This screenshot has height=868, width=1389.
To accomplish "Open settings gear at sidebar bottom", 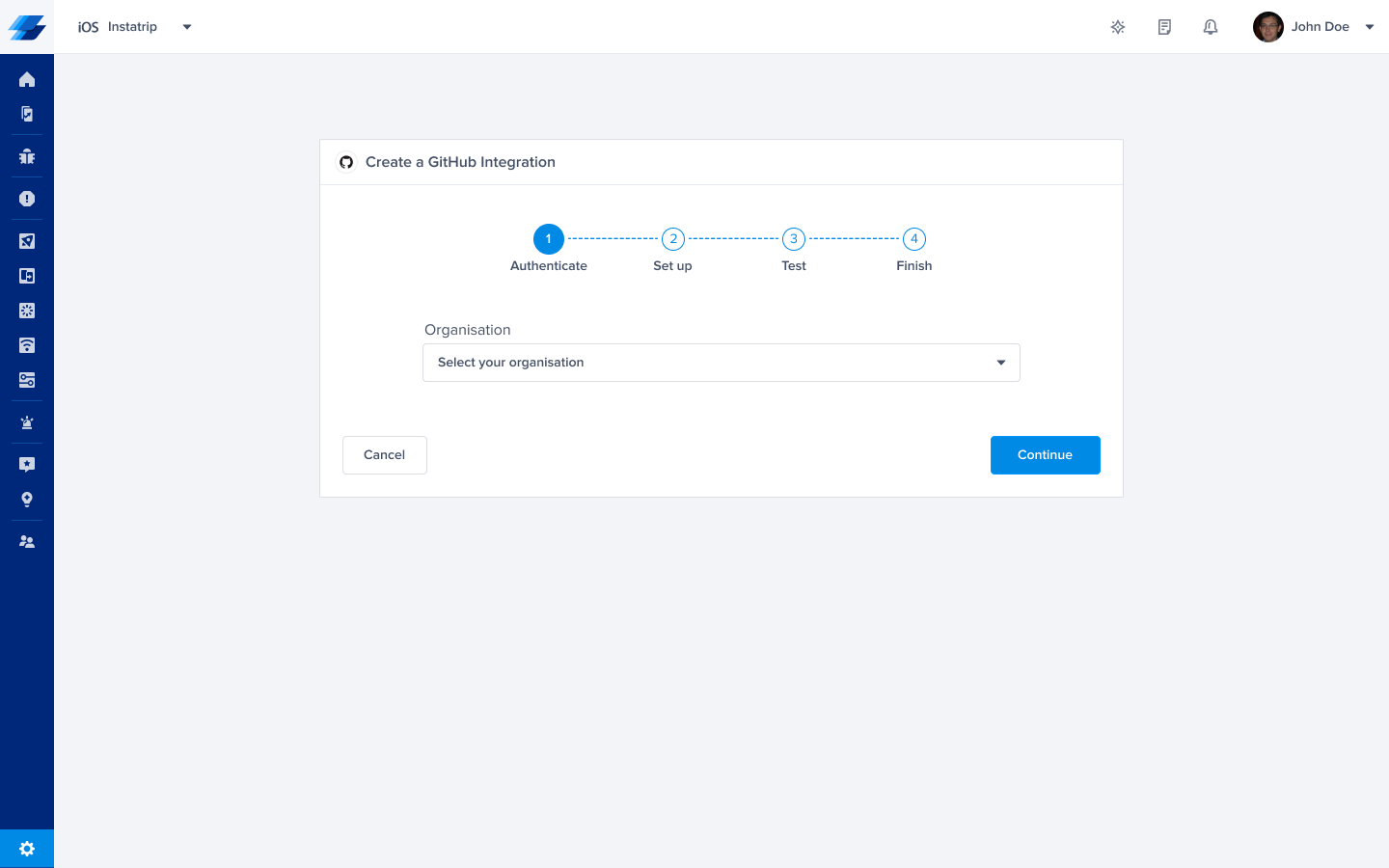I will point(27,849).
